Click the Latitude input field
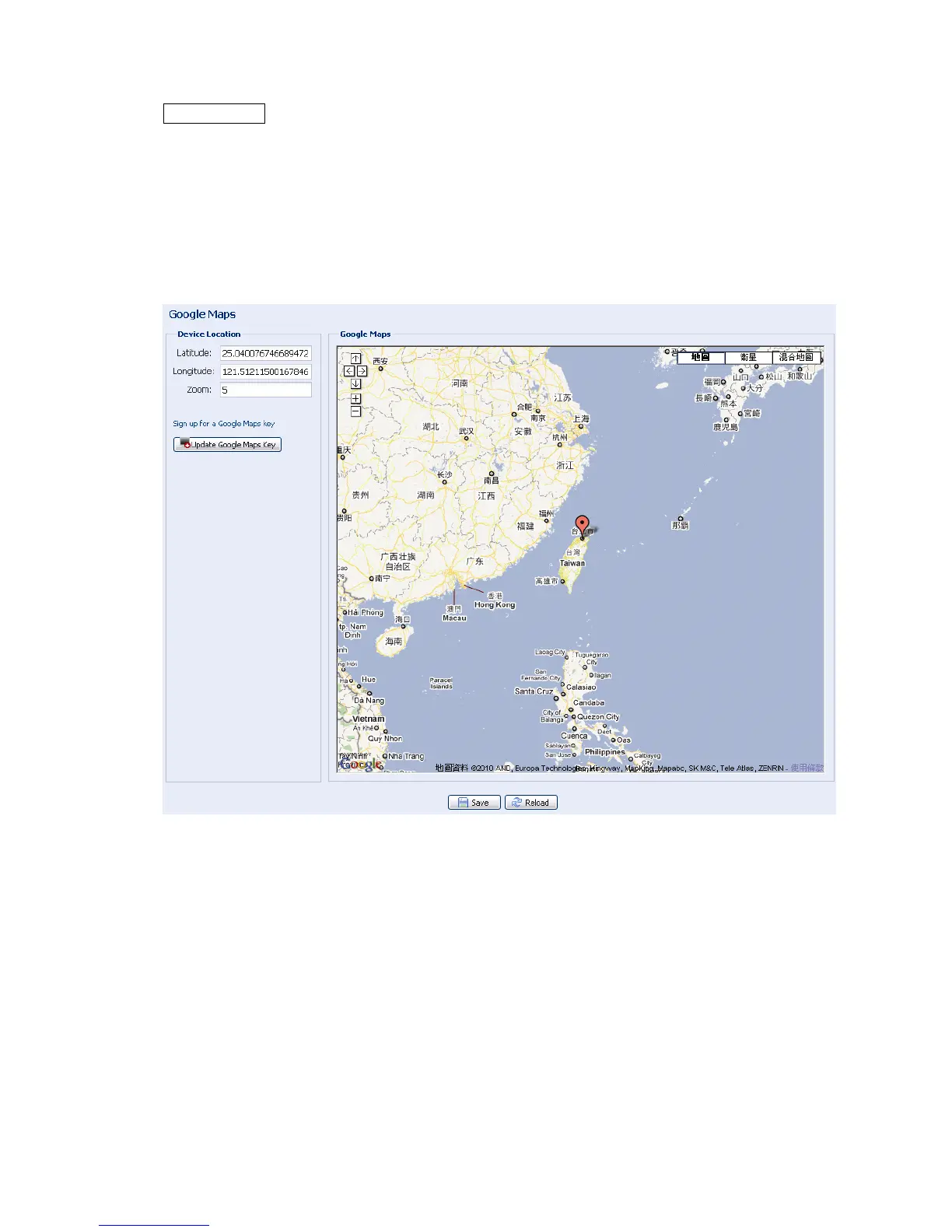This screenshot has width=952, height=1232. point(265,353)
